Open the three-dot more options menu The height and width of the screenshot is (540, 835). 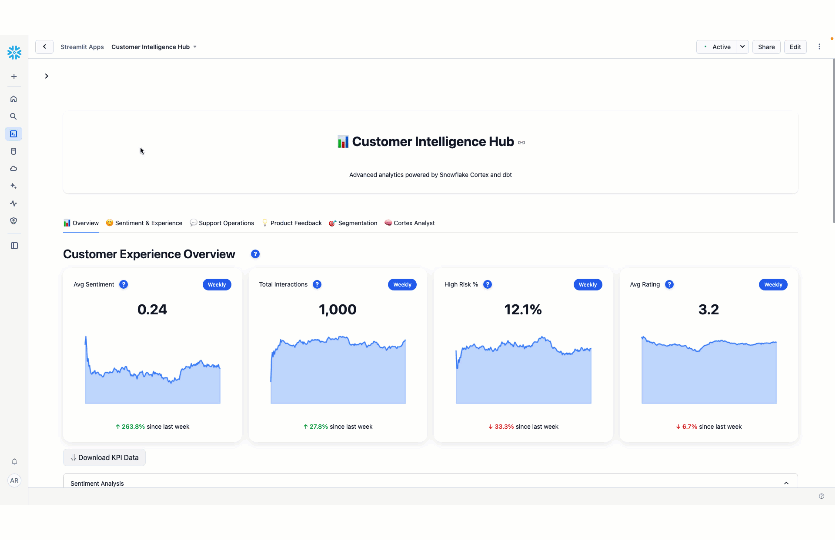819,47
